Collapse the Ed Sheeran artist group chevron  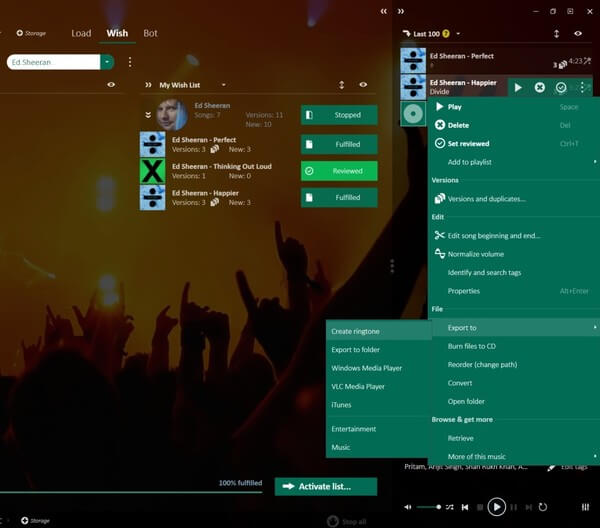pos(148,115)
